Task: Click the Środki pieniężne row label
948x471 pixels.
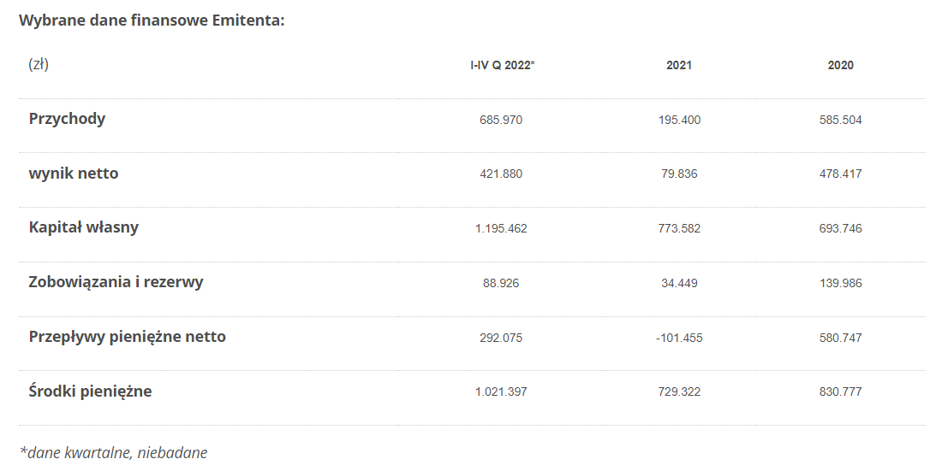Action: pos(90,391)
